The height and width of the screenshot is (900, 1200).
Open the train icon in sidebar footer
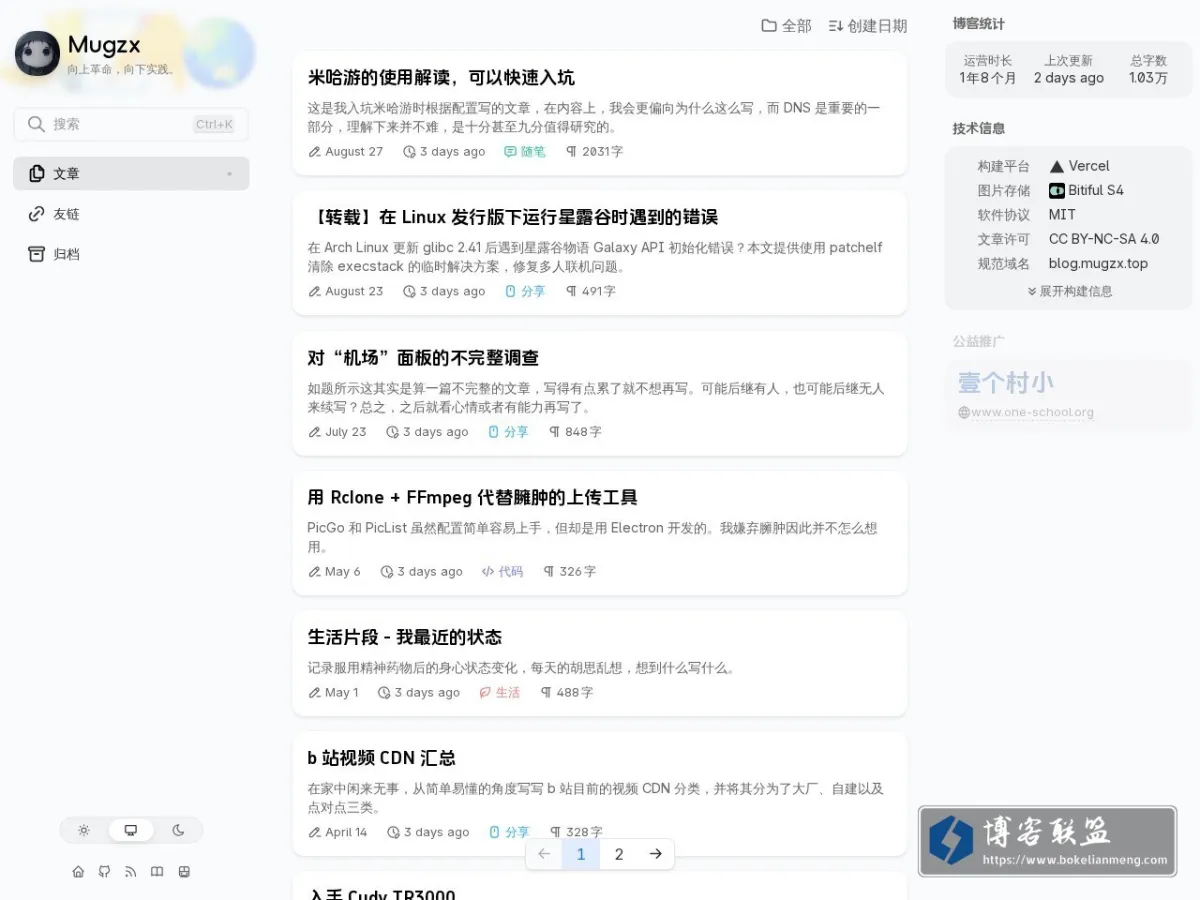(x=184, y=872)
